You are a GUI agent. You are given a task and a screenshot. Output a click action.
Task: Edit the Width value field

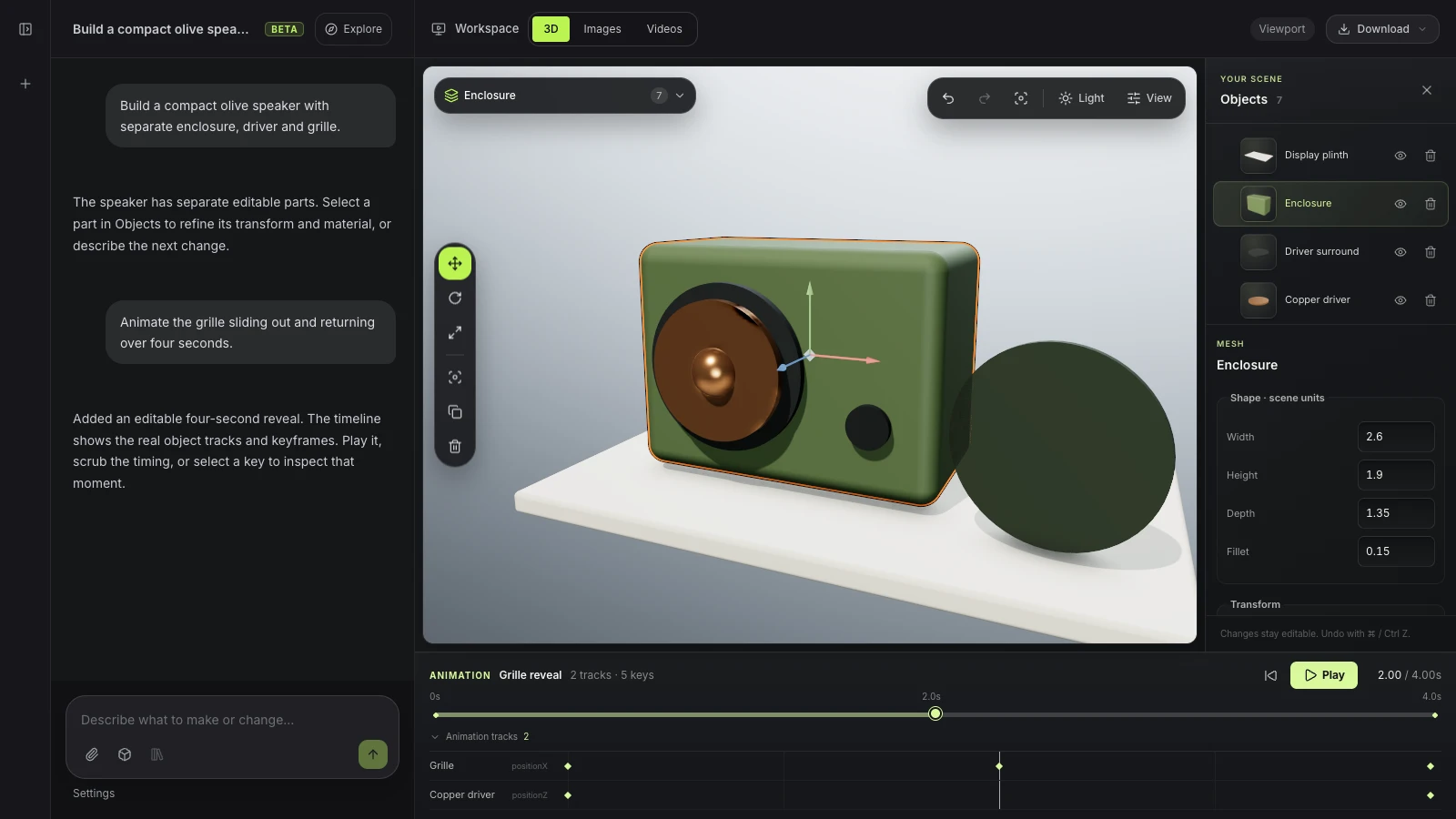(1396, 437)
